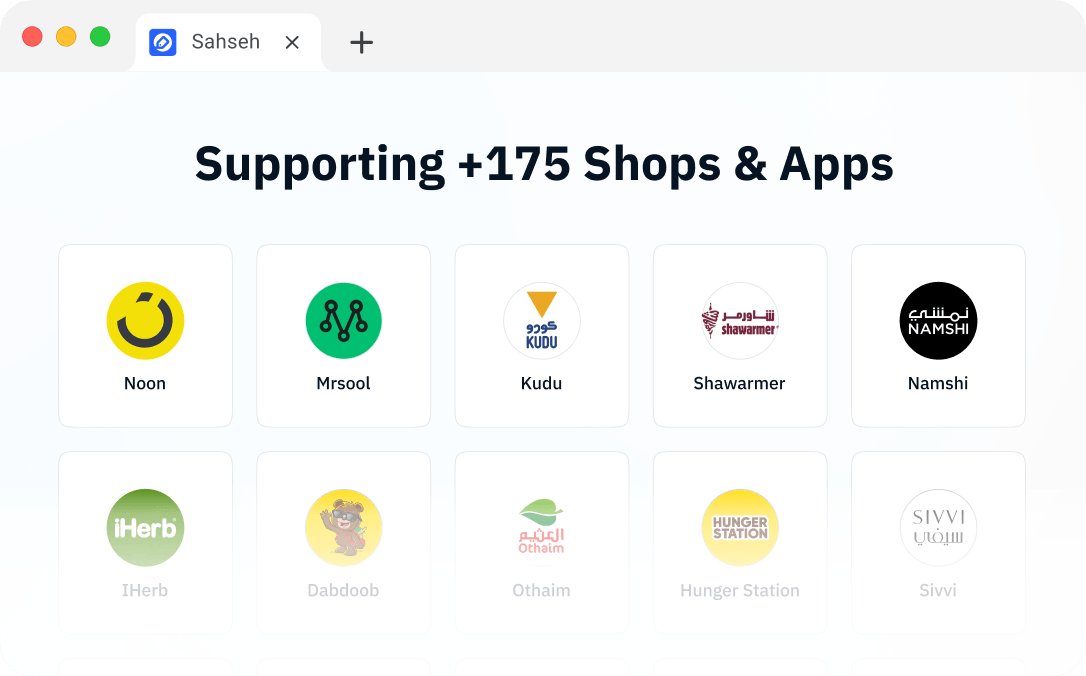This screenshot has height=676, width=1086.
Task: Click the Namshi card label
Action: click(938, 383)
